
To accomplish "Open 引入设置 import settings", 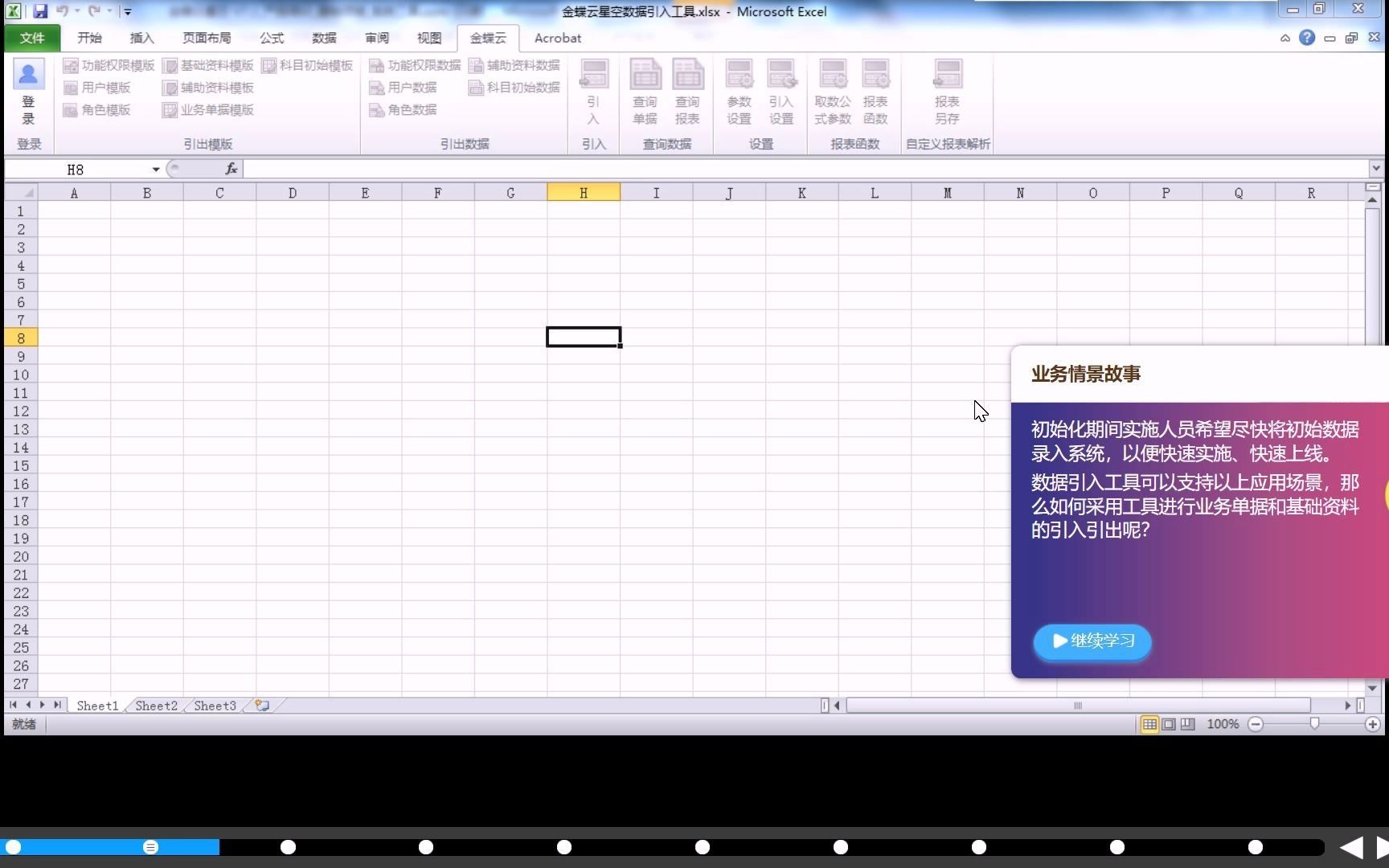I will pos(781,92).
